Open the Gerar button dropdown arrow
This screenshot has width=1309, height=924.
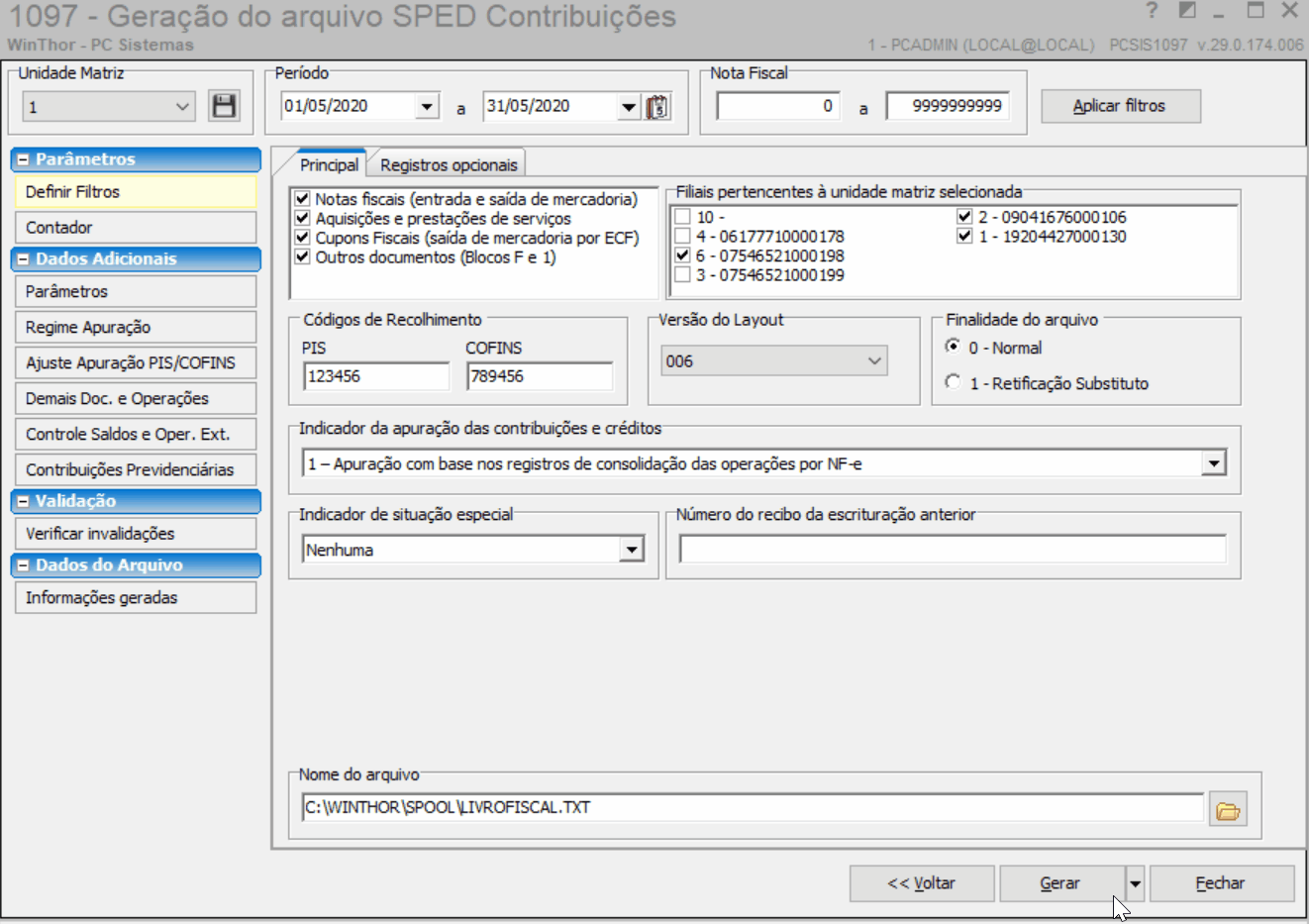pyautogui.click(x=1135, y=883)
